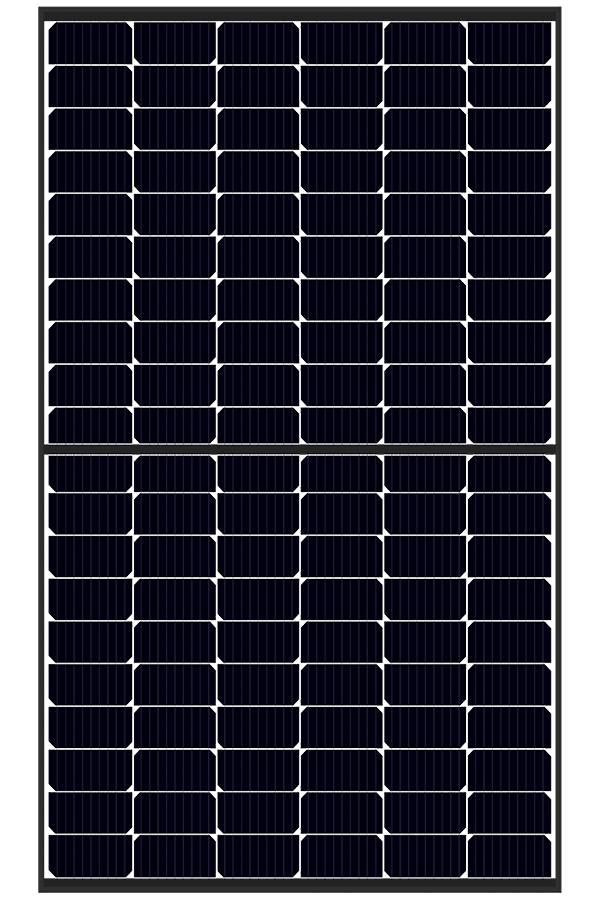Image resolution: width=600 pixels, height=900 pixels.
Task: Select the second cell in the bottom row
Action: tap(174, 855)
